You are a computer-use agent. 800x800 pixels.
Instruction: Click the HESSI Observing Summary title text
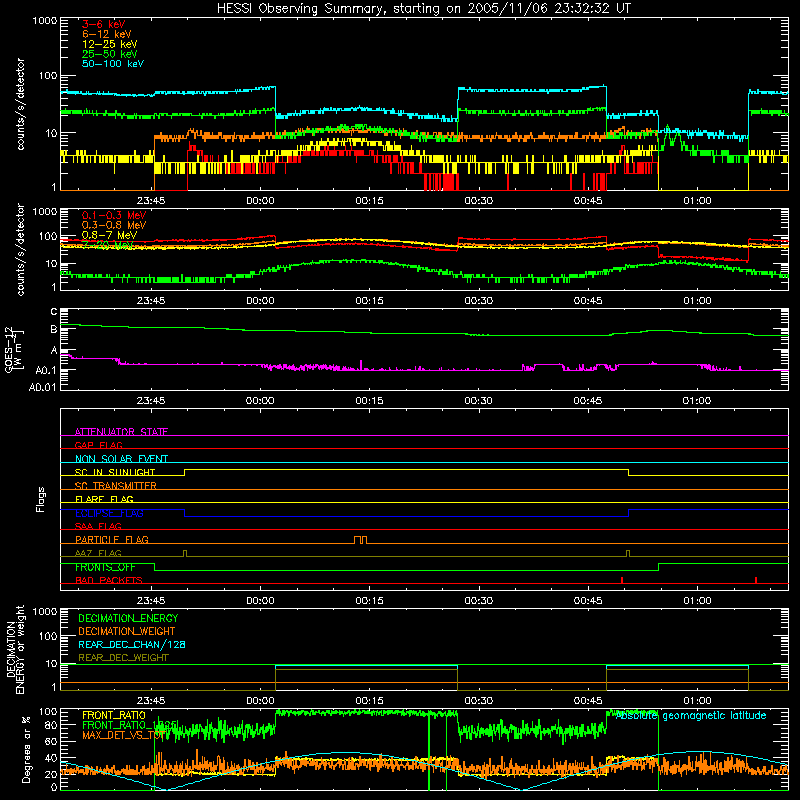click(423, 9)
